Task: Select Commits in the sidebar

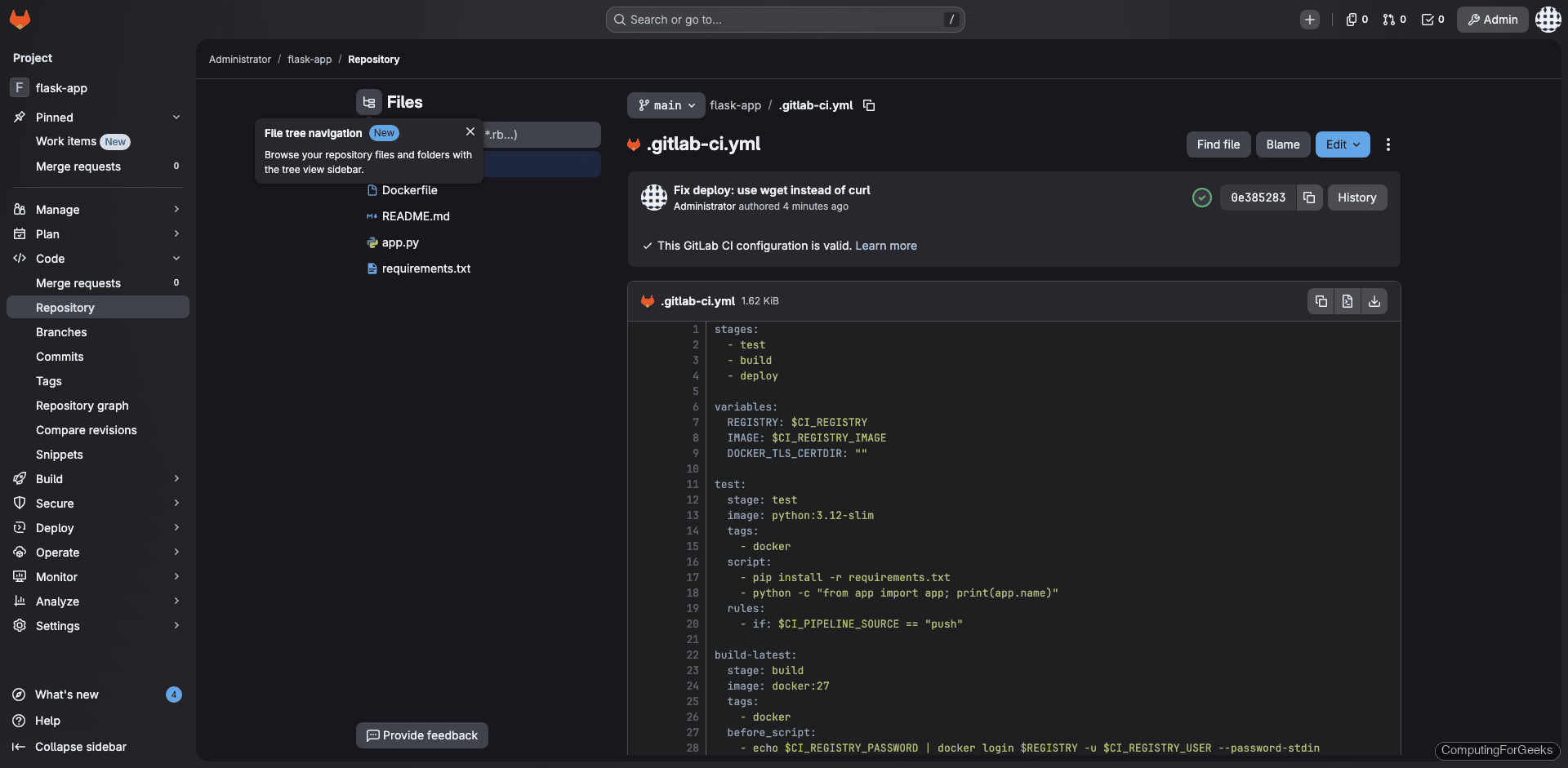Action: tap(60, 357)
